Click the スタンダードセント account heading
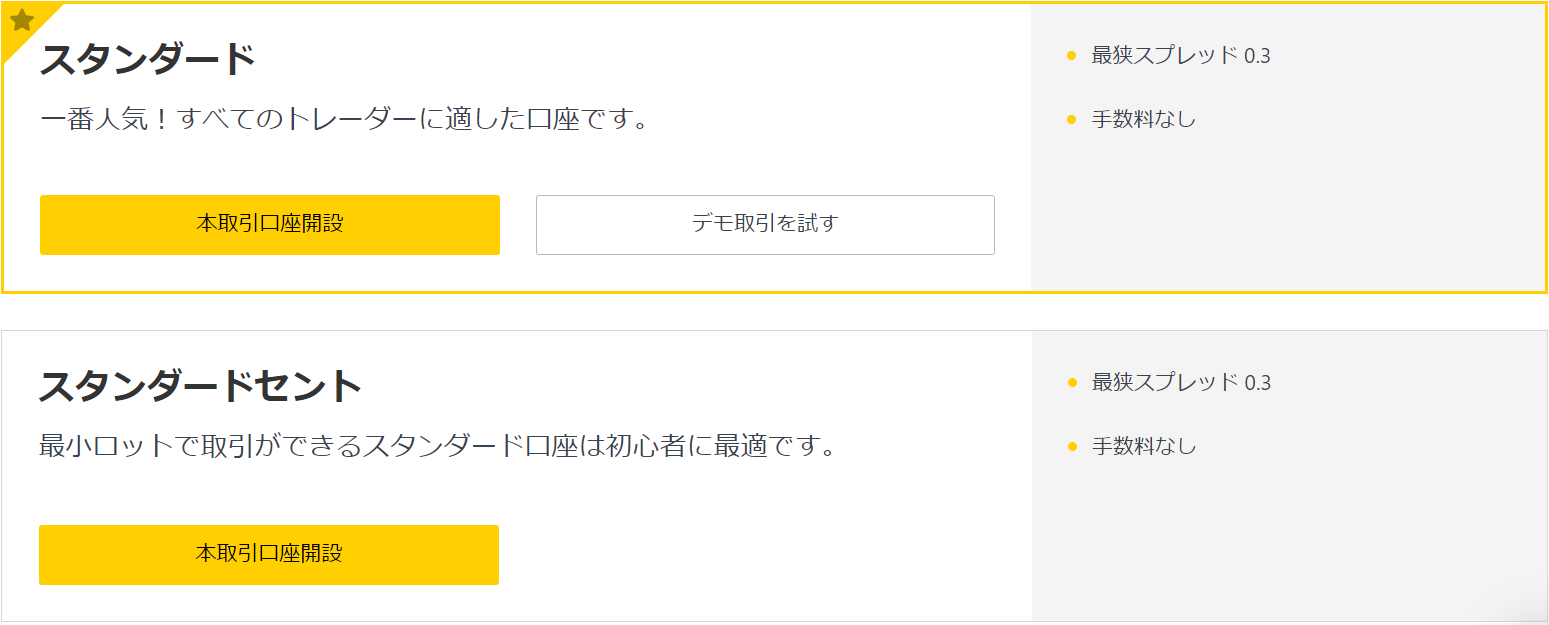This screenshot has height=625, width=1549. point(200,386)
